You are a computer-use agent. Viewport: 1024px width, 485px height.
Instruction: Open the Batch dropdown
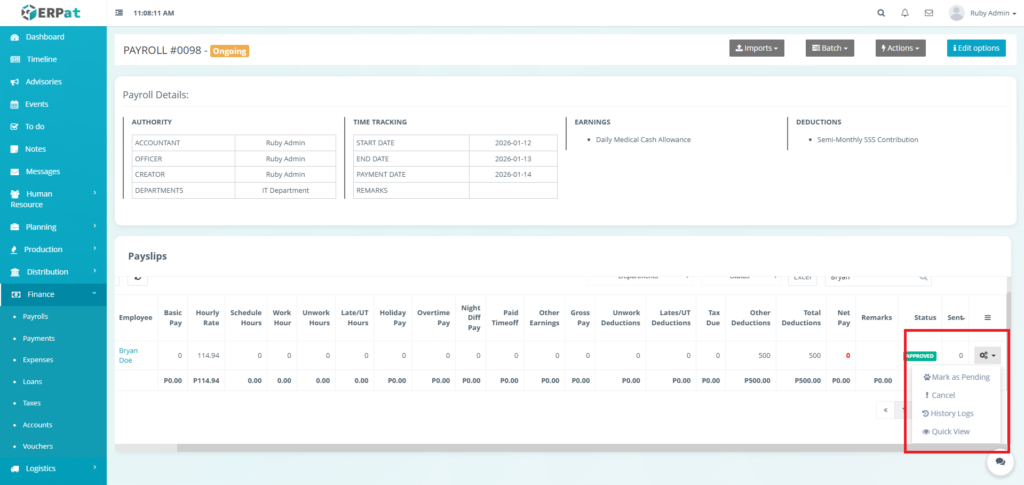pos(829,48)
